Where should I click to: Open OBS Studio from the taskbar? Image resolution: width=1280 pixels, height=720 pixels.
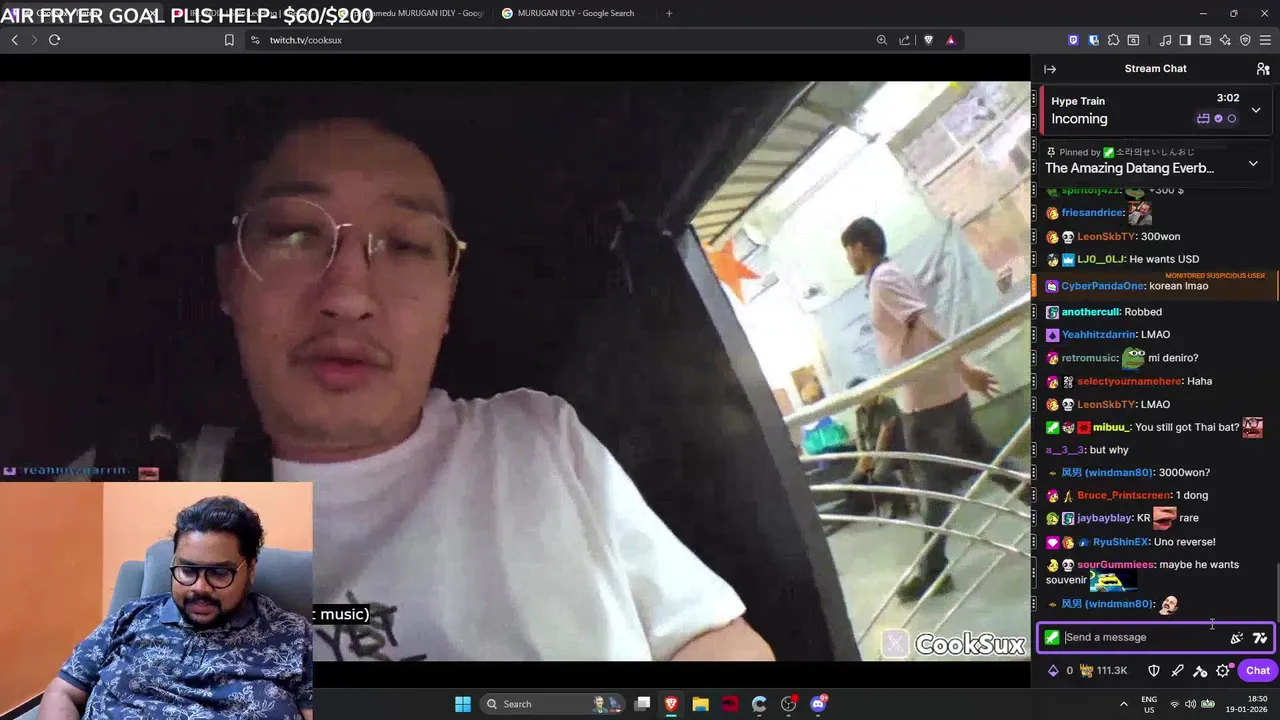coord(789,704)
